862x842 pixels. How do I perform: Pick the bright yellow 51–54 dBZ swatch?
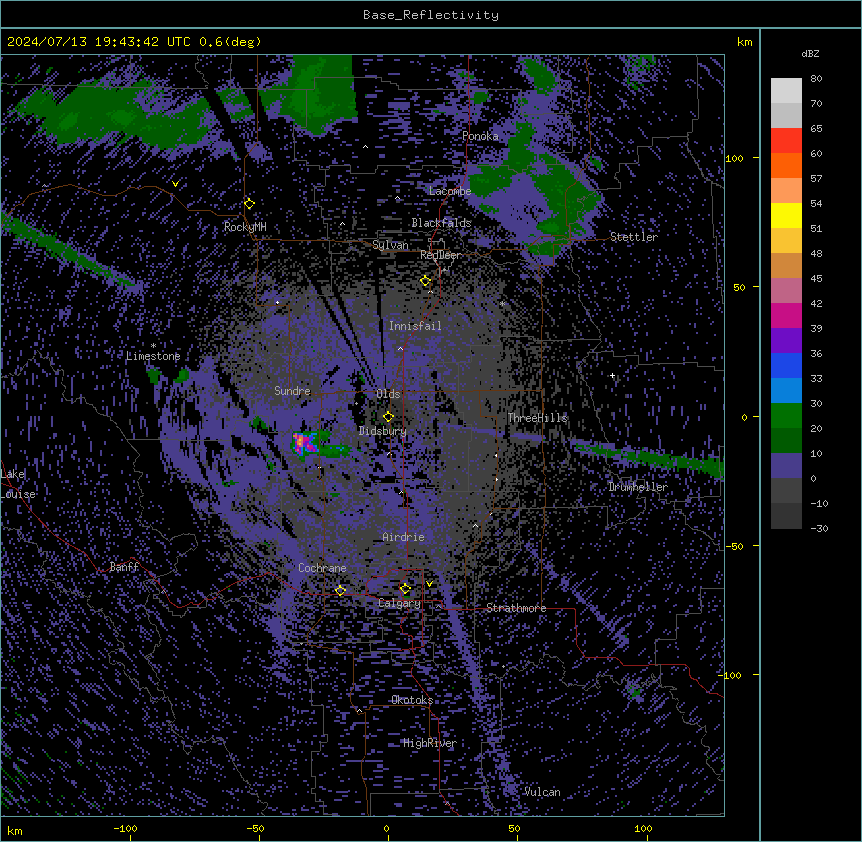point(786,215)
